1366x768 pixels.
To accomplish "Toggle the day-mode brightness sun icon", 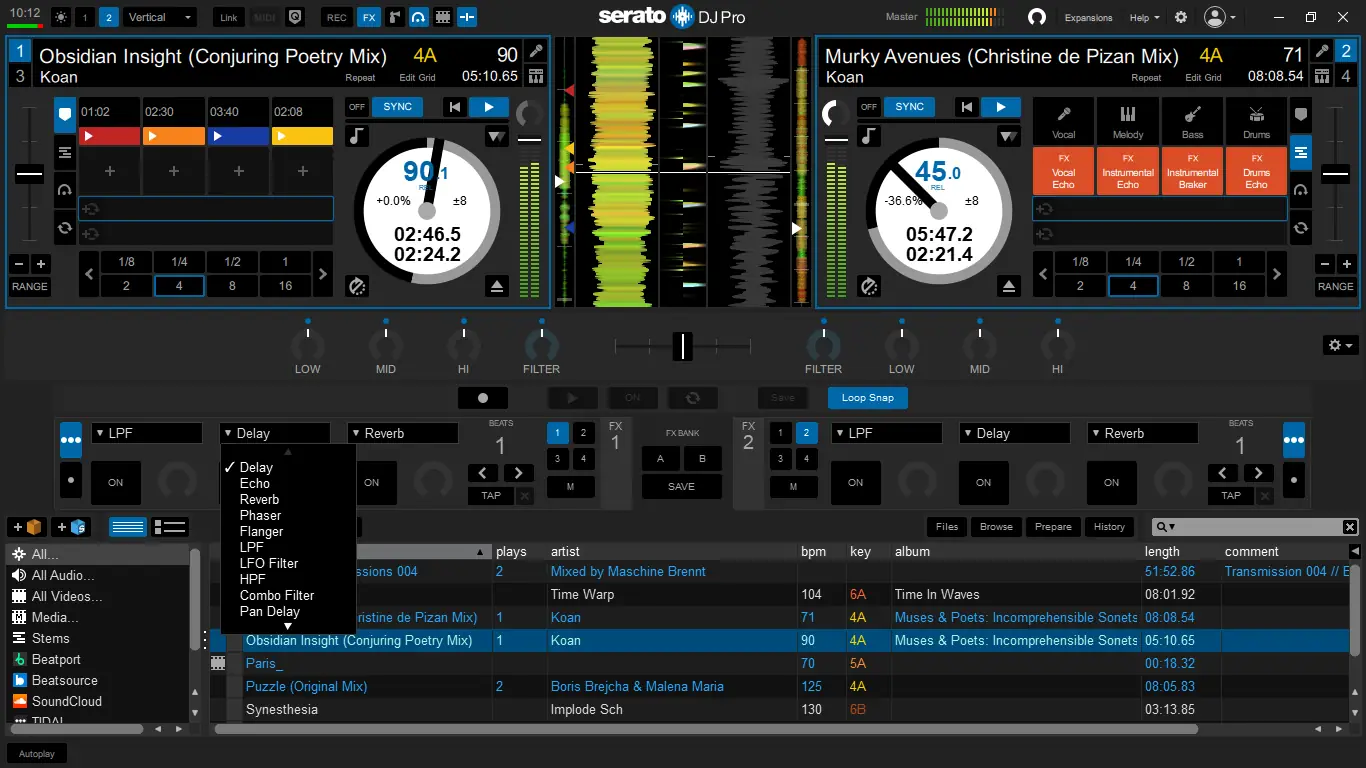I will (x=60, y=17).
